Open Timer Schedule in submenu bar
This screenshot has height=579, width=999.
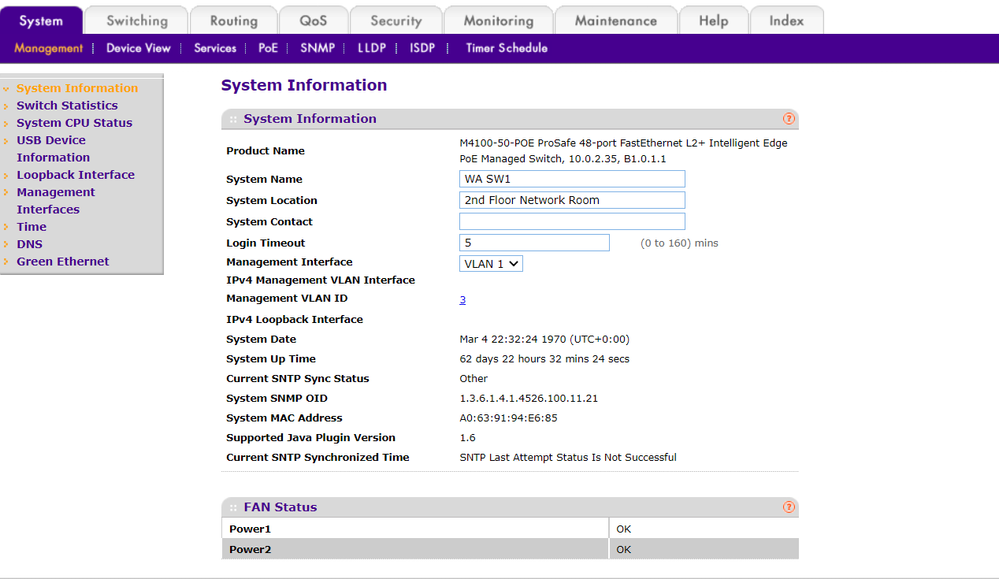coord(506,48)
